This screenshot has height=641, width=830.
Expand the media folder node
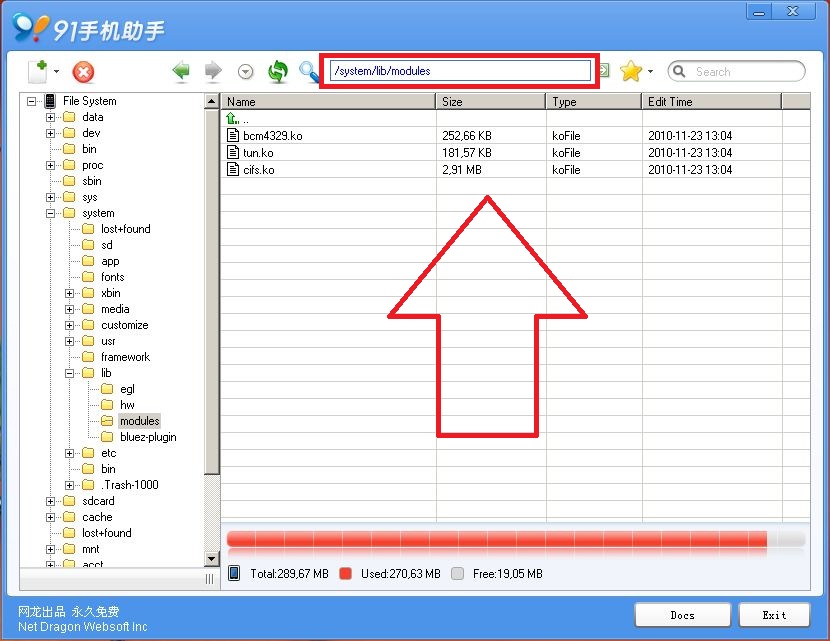pos(69,309)
